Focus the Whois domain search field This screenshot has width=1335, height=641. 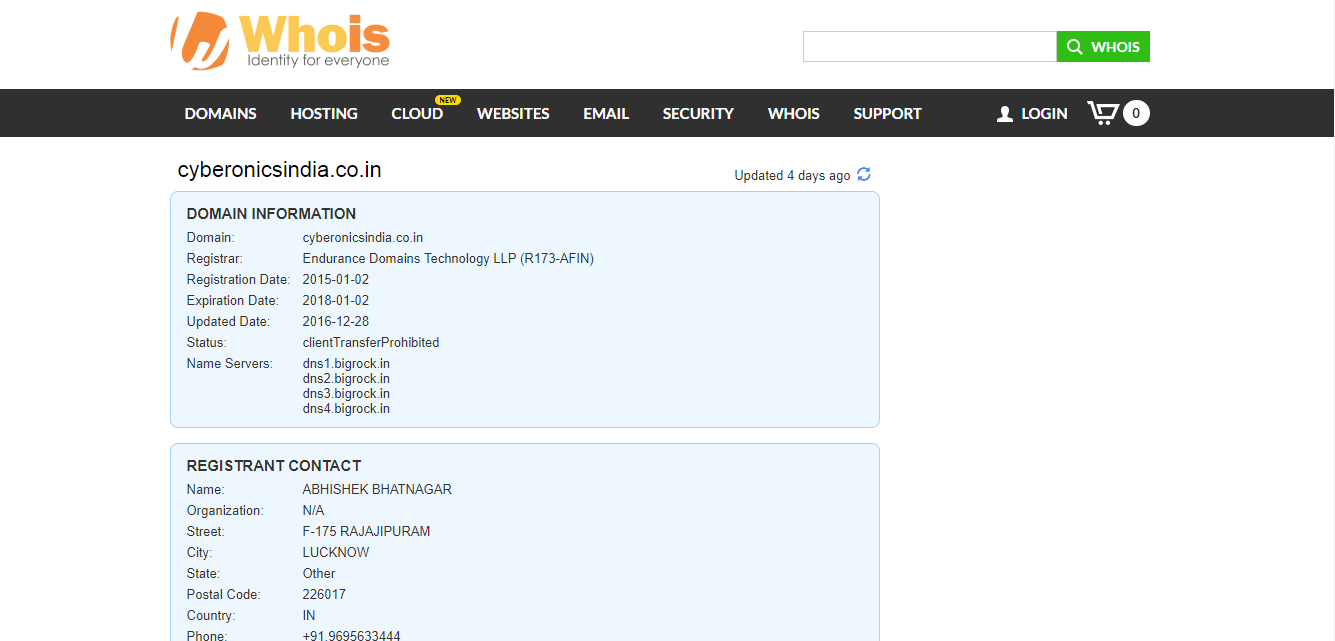tap(930, 46)
